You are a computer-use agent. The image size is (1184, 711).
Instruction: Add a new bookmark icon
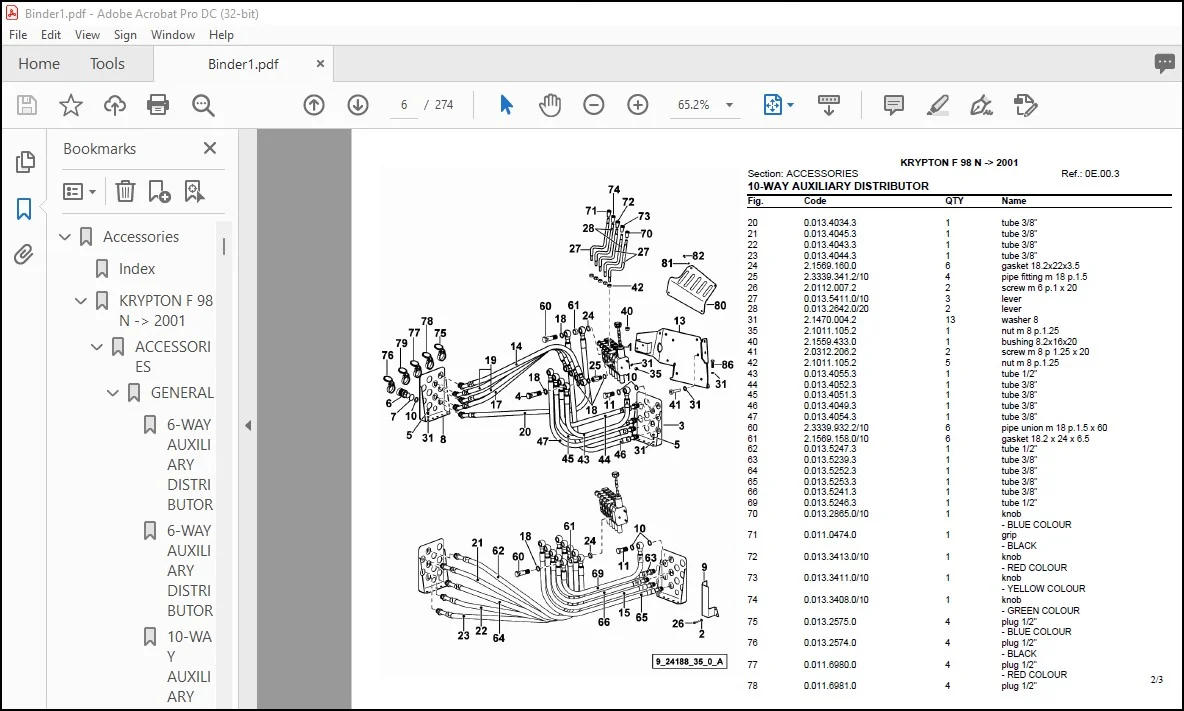(x=159, y=192)
